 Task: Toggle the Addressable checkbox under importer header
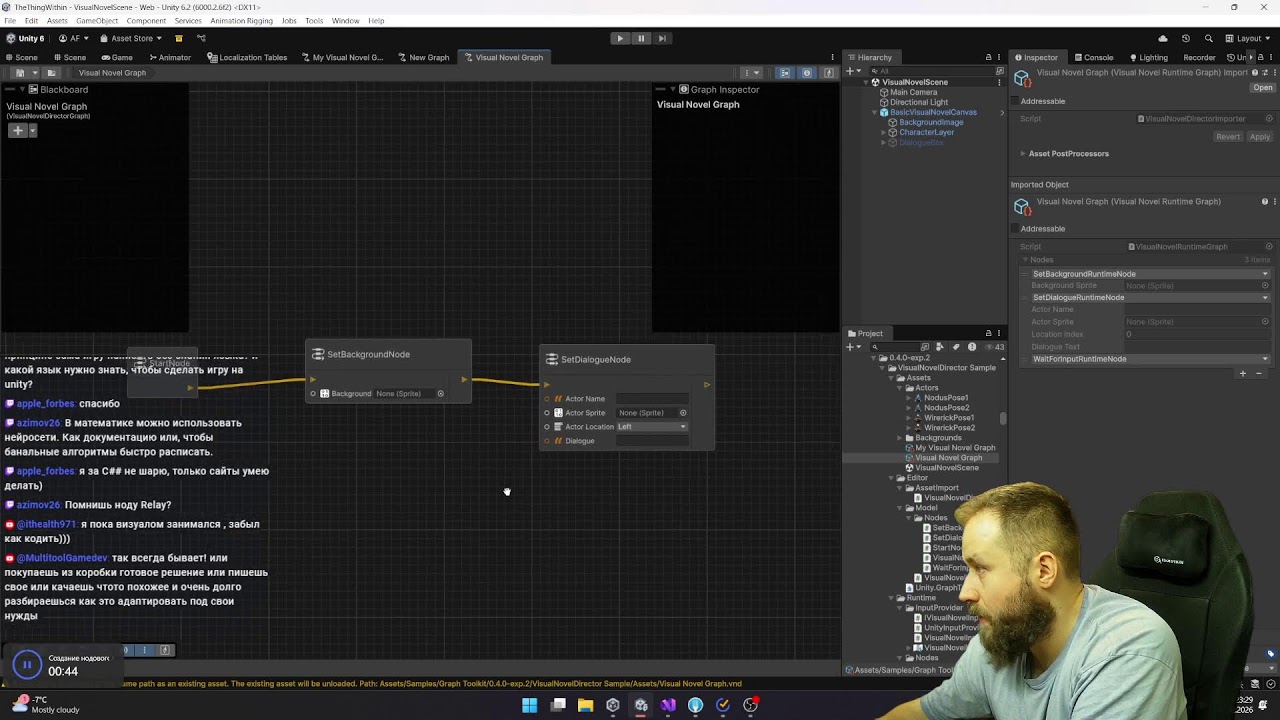tap(1015, 101)
